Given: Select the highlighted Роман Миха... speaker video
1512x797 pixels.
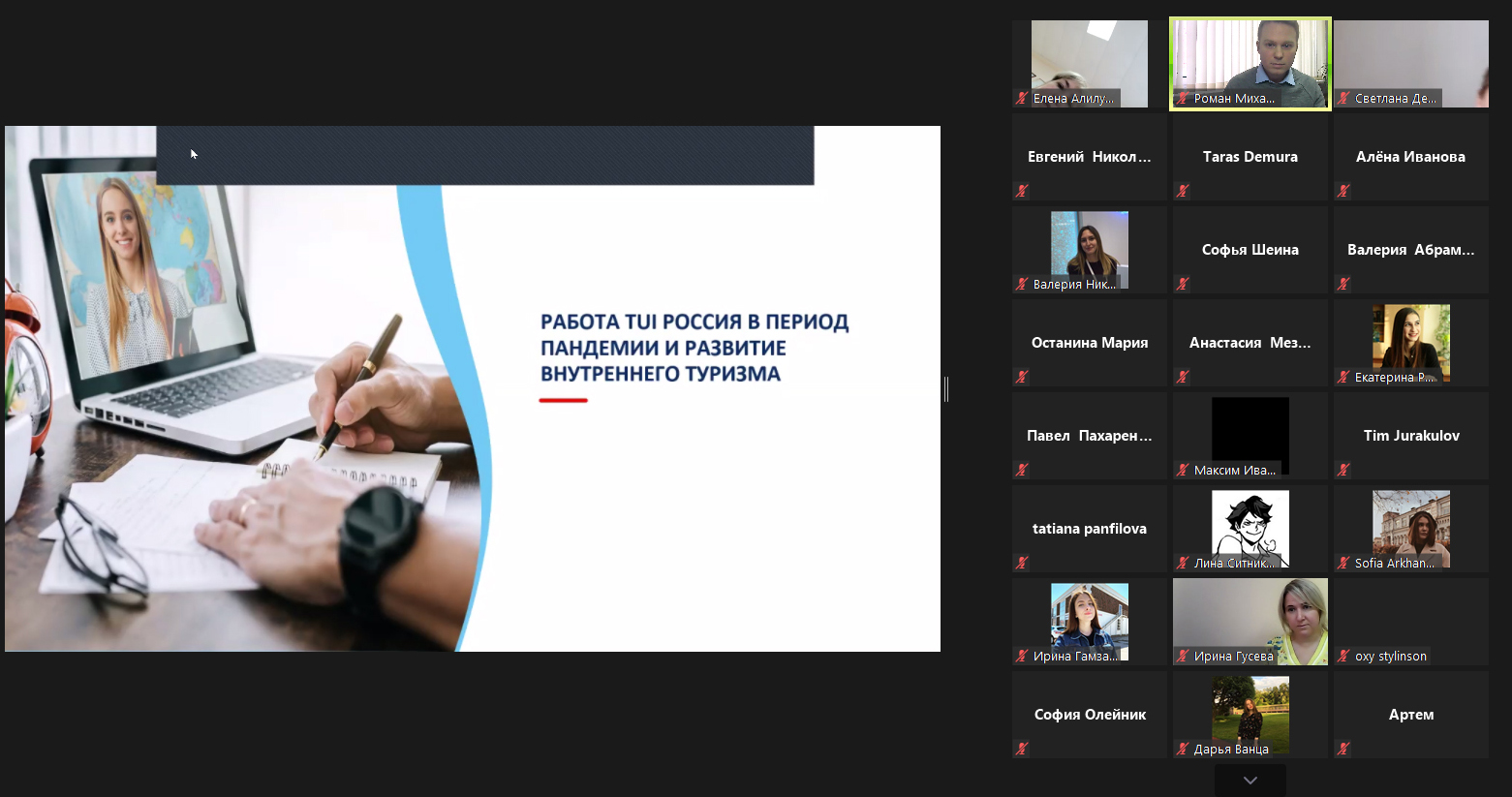Looking at the screenshot, I should pos(1250,63).
